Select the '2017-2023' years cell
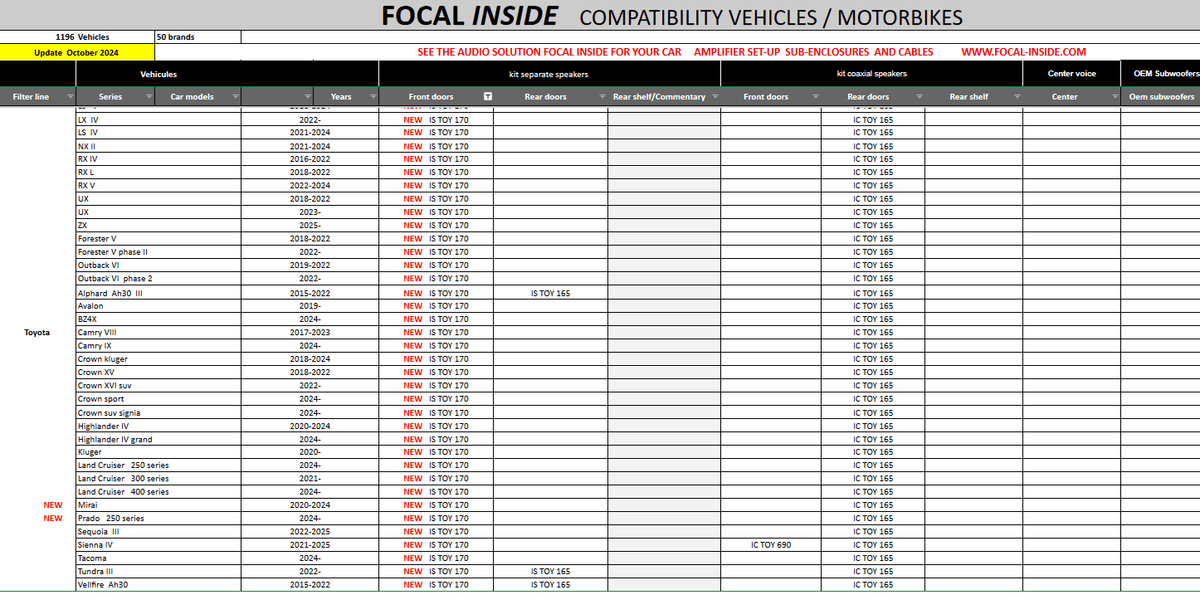 pos(310,332)
